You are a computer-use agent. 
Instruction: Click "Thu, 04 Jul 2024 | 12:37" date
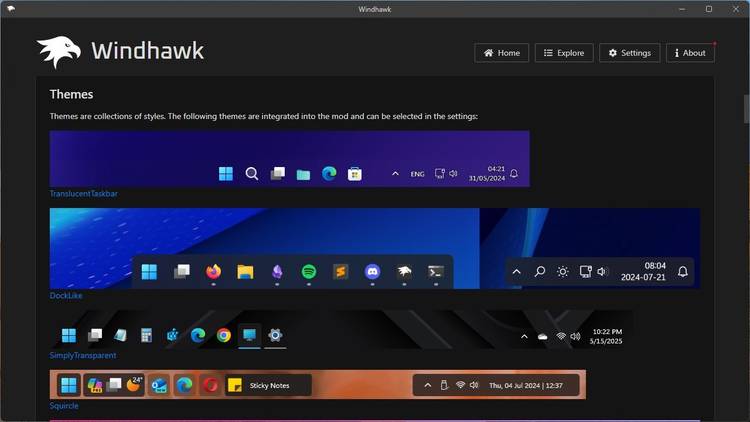(x=526, y=386)
